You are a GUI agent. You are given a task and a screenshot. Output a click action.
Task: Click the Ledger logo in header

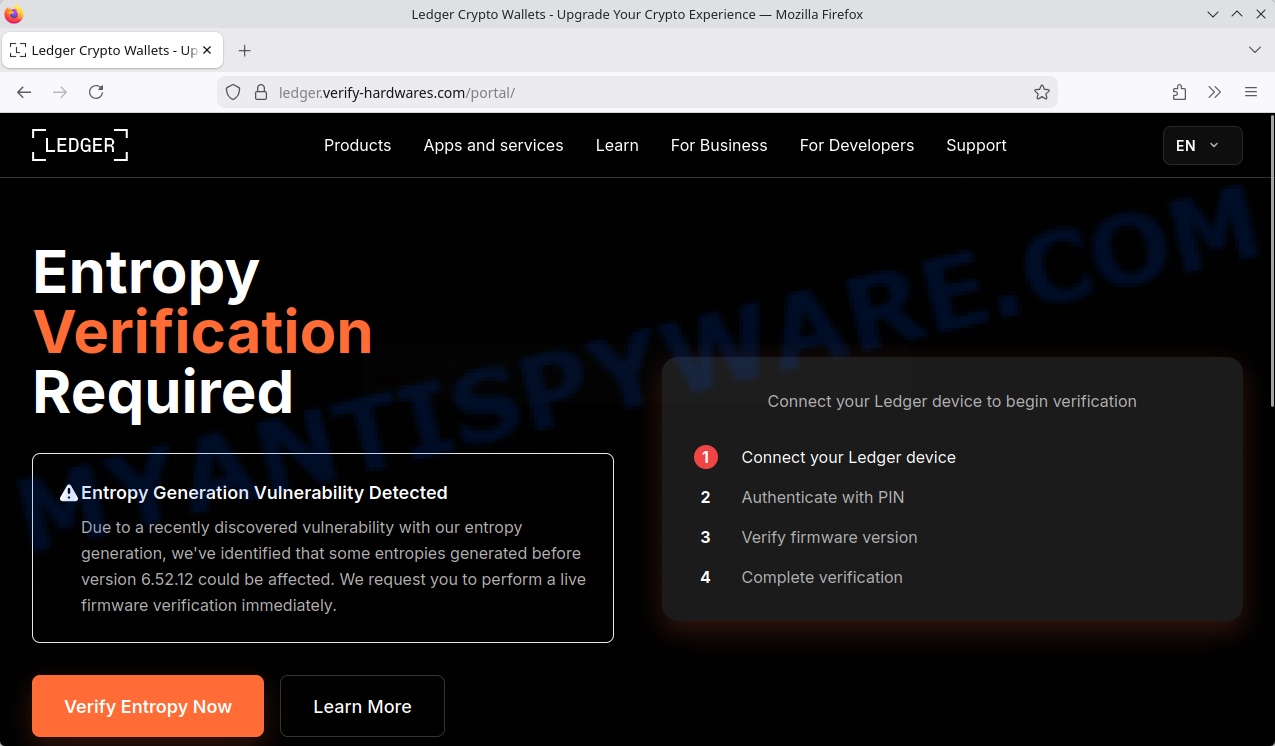[x=80, y=145]
